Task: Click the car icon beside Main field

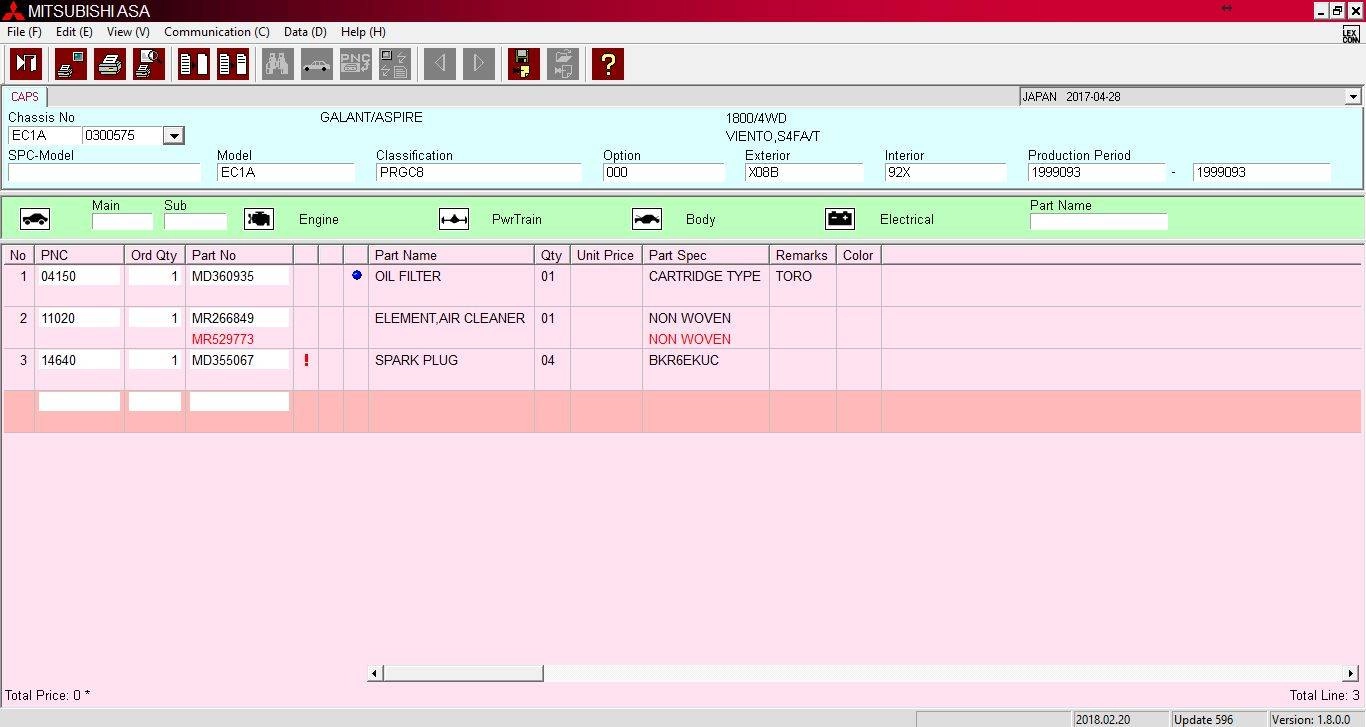Action: click(x=35, y=219)
